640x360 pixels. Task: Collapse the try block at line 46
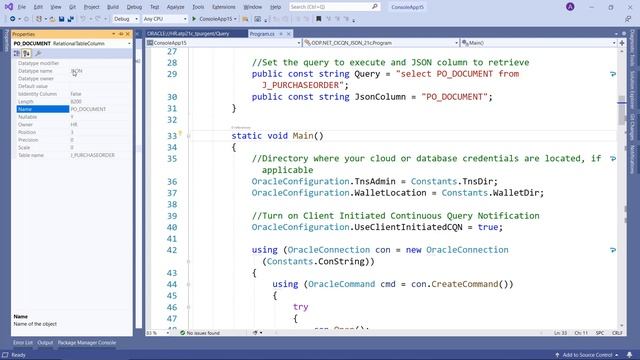(x=188, y=307)
